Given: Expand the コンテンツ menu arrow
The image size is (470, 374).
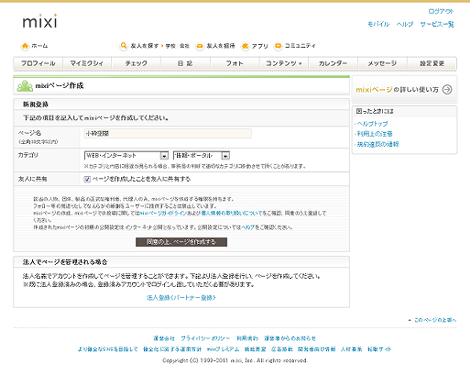Looking at the screenshot, I should click(x=300, y=63).
